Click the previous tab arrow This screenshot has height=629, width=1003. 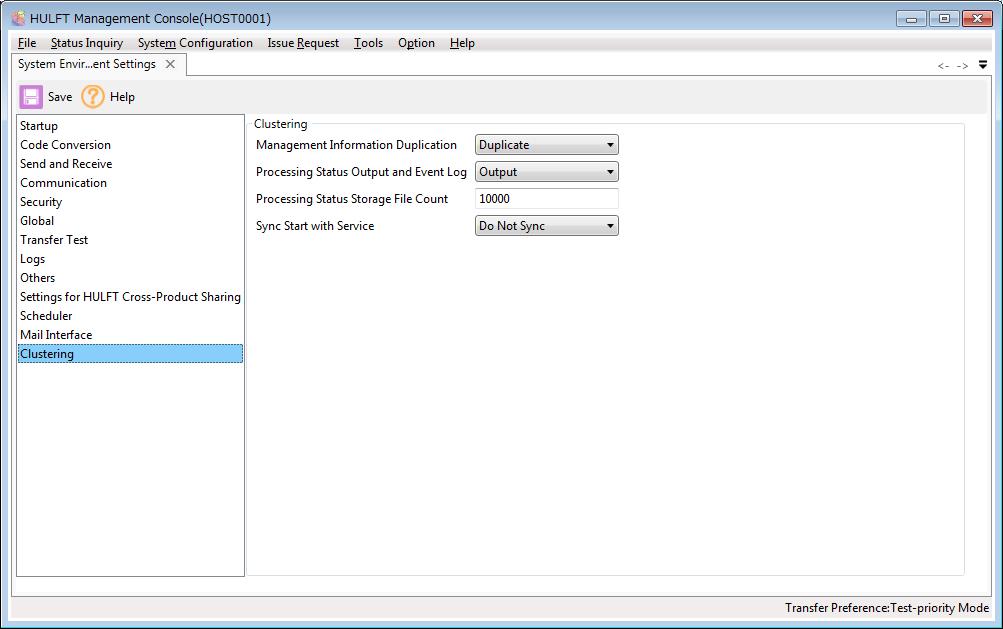click(943, 66)
